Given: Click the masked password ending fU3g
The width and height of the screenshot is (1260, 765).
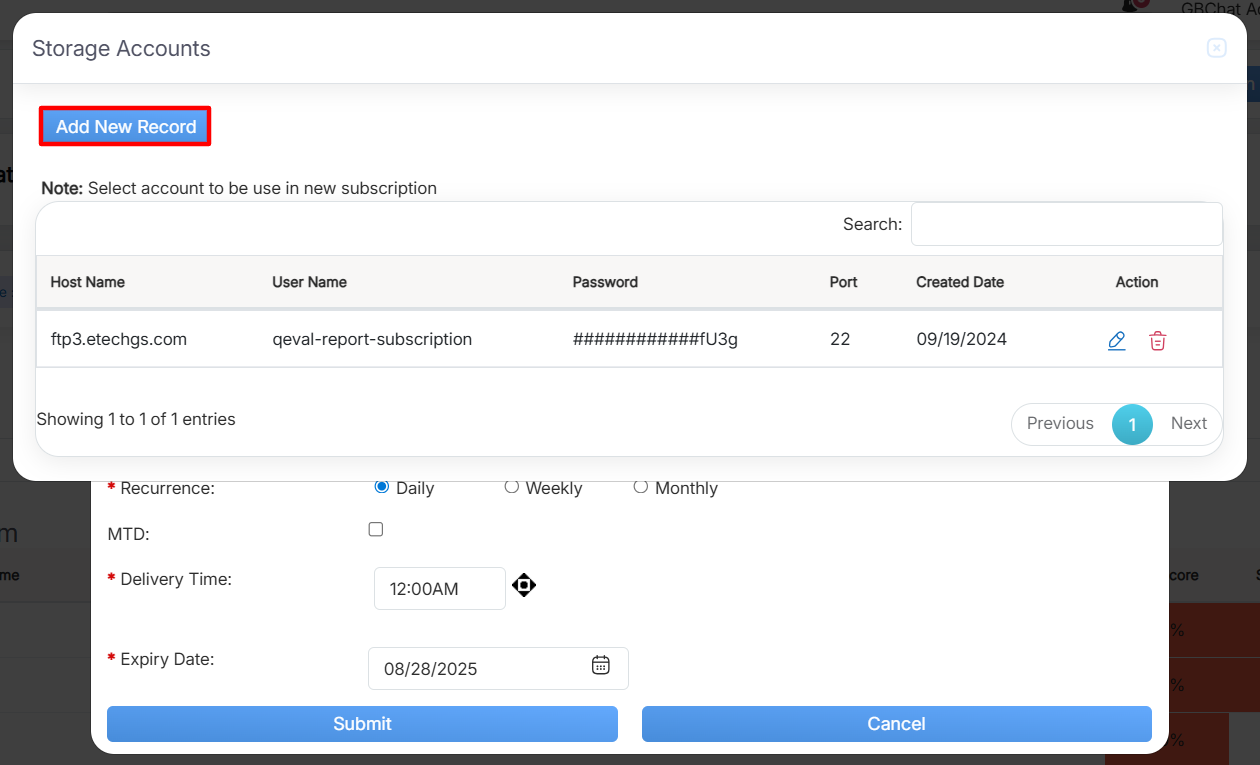Looking at the screenshot, I should (655, 339).
